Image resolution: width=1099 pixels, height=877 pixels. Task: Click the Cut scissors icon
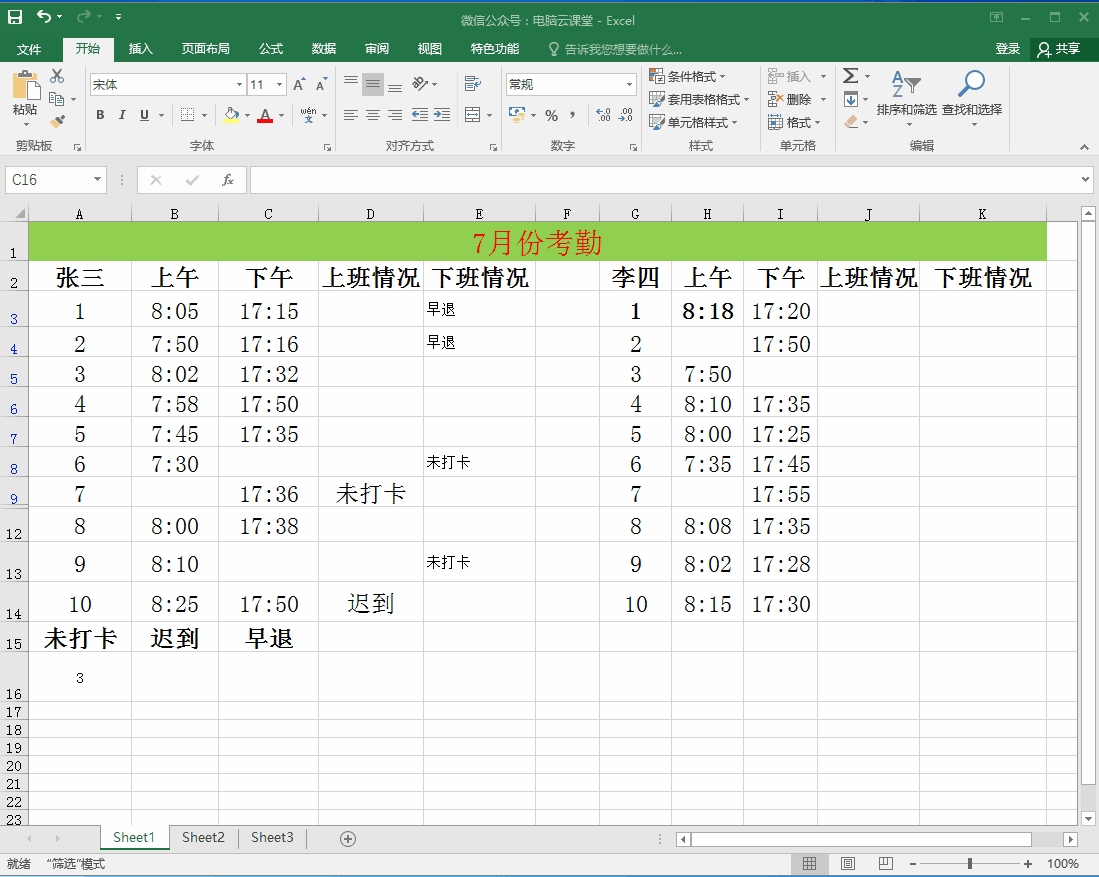tap(57, 76)
